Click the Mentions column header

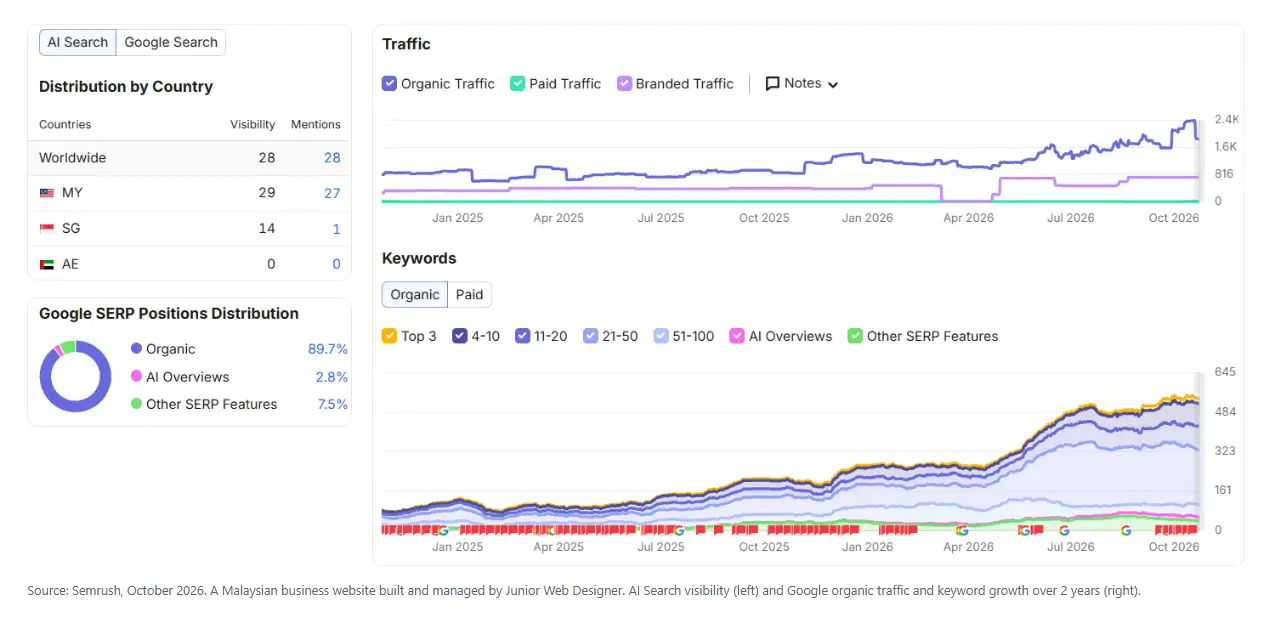click(316, 125)
